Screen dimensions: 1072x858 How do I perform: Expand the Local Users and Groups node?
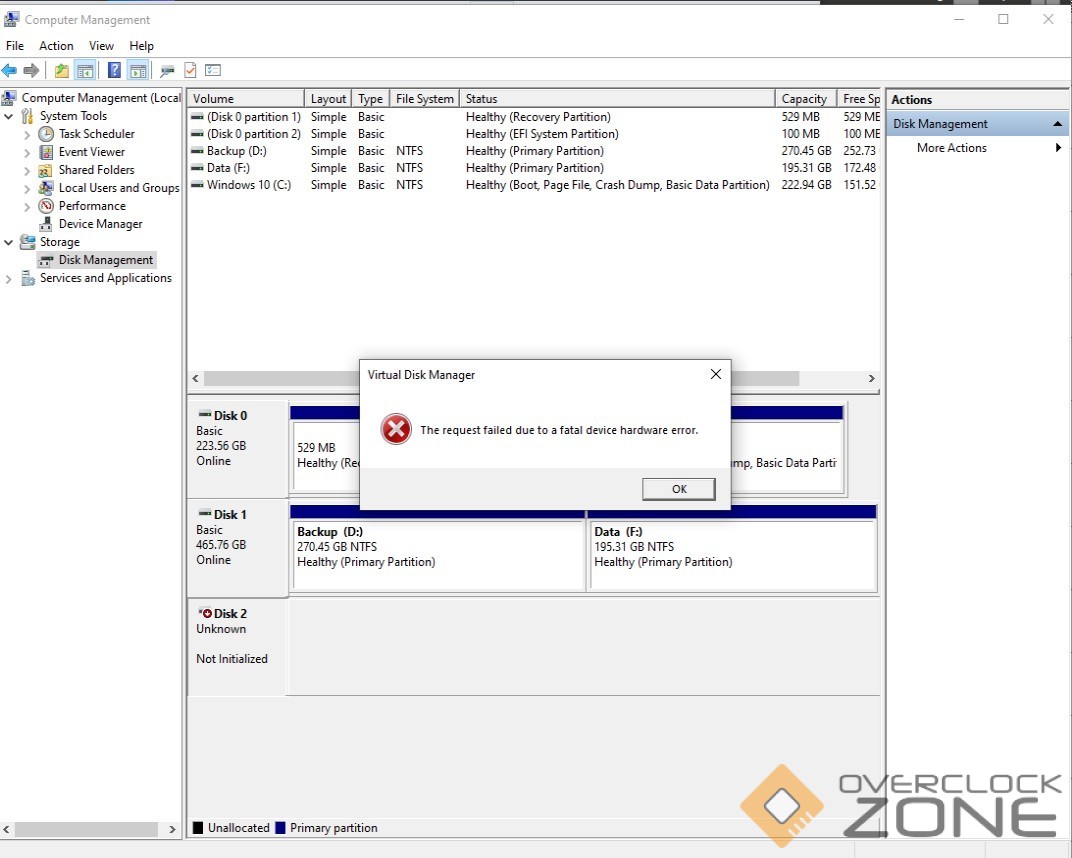tap(27, 189)
